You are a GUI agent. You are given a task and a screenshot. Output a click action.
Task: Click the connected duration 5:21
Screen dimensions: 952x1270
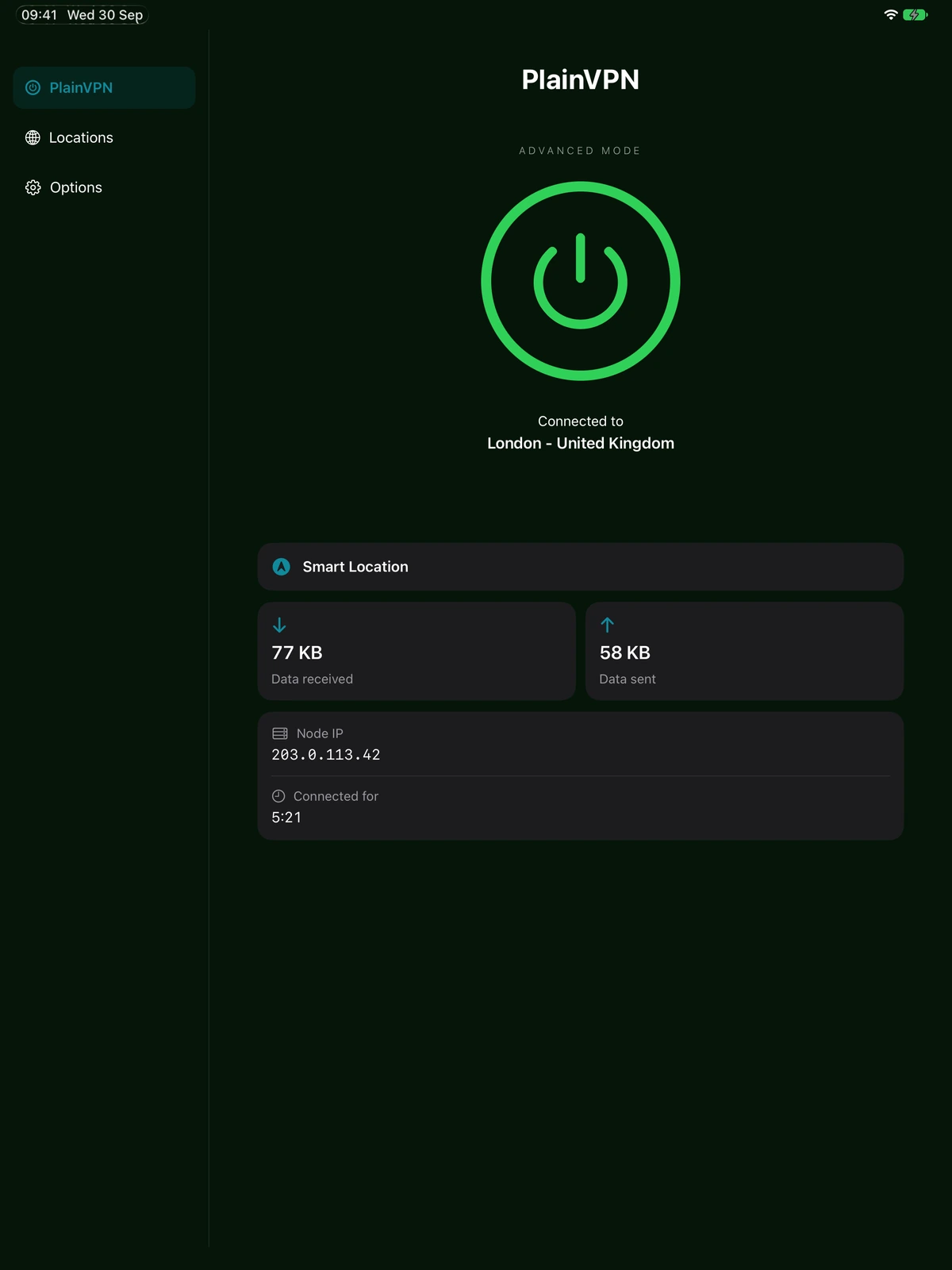point(286,818)
